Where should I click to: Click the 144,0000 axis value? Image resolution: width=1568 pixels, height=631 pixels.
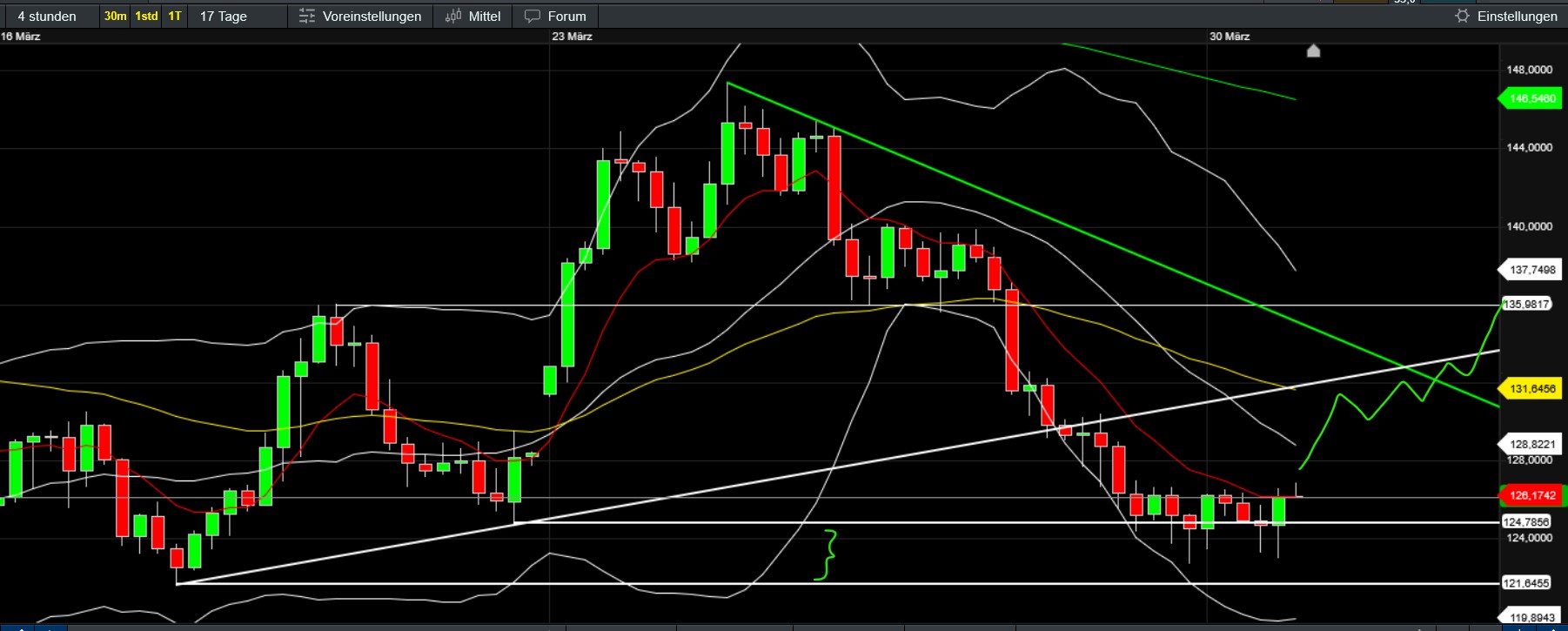1530,148
